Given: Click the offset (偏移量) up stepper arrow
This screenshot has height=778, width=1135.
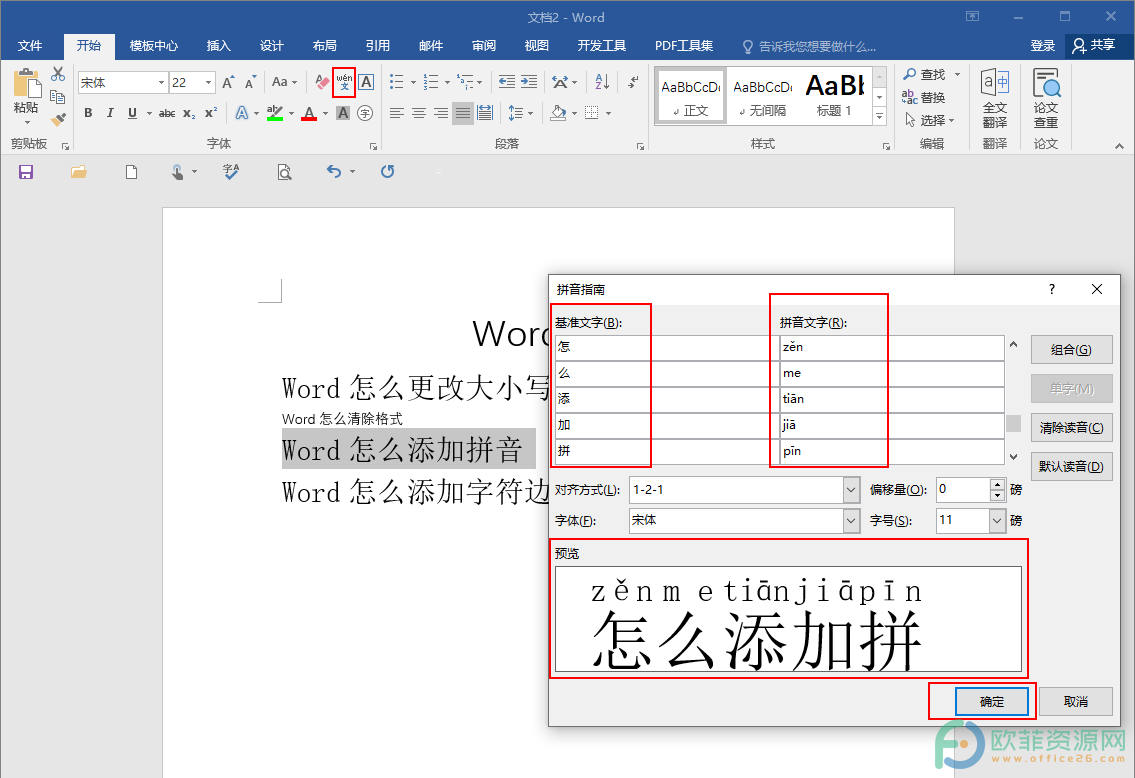Looking at the screenshot, I should pyautogui.click(x=997, y=485).
